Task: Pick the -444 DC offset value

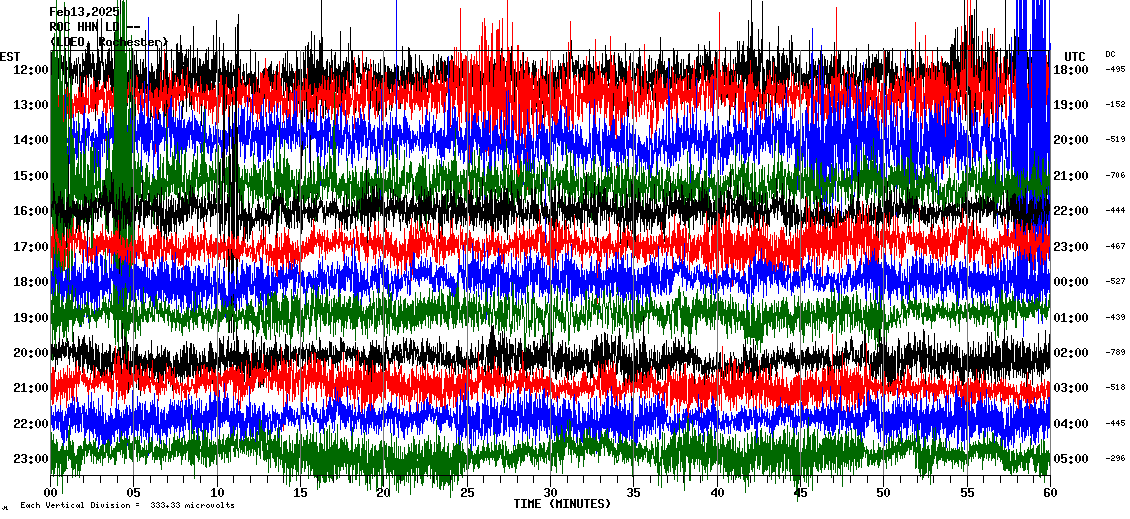Action: [1116, 210]
